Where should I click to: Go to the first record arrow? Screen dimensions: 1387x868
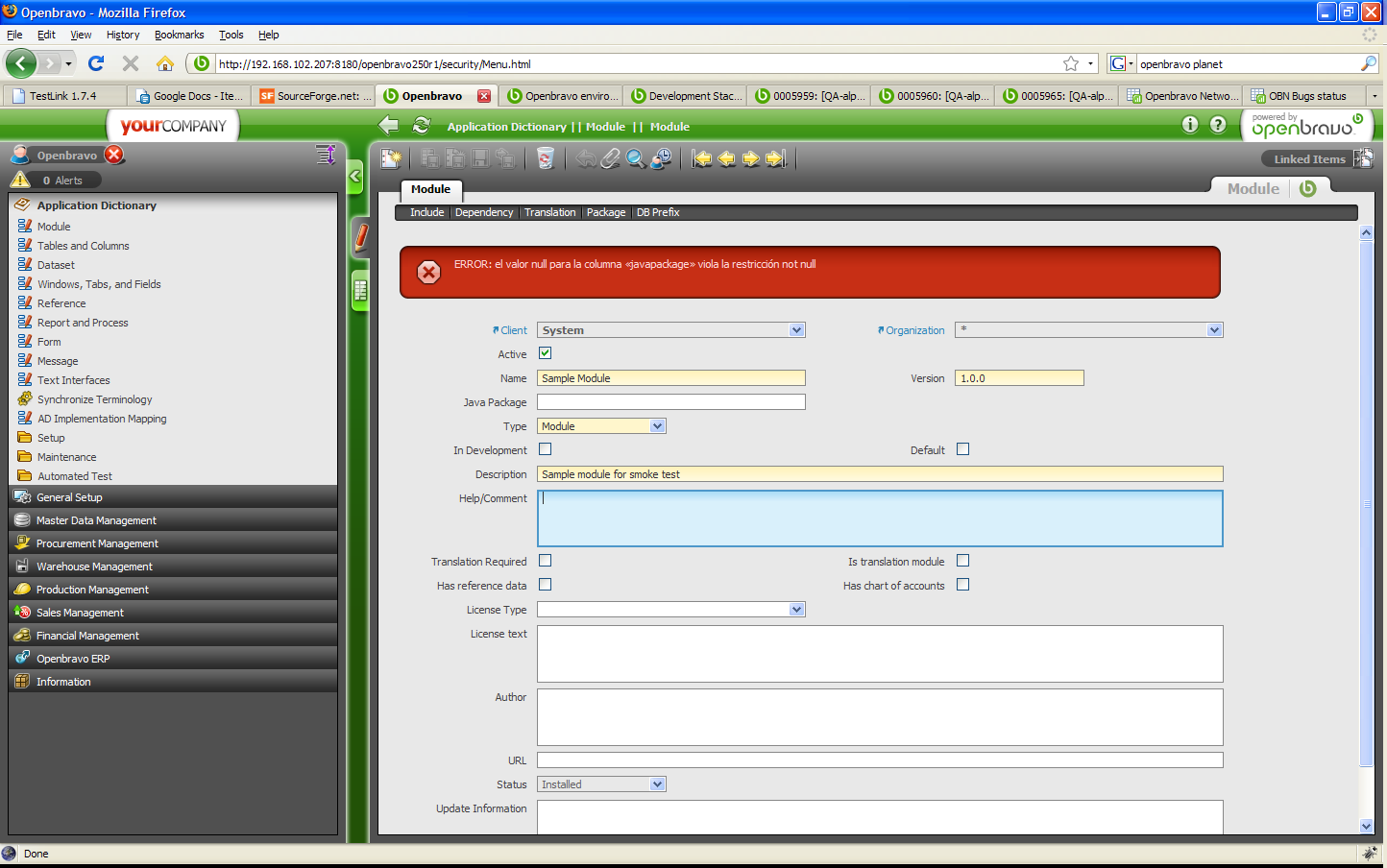click(x=702, y=159)
